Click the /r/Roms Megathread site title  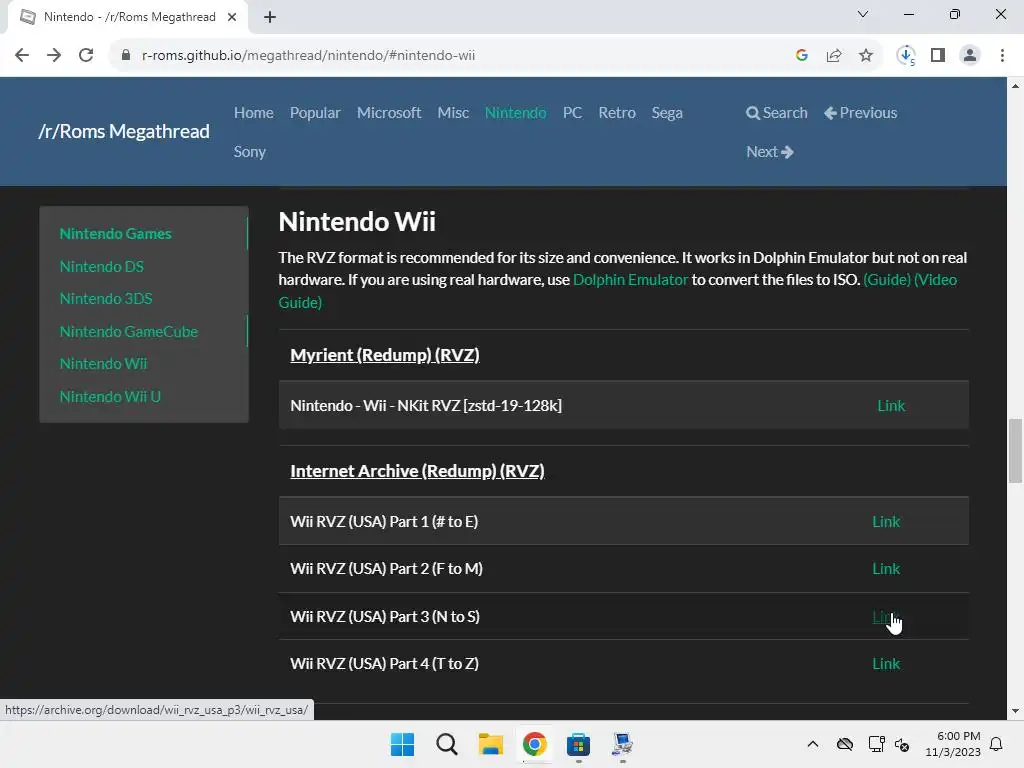124,131
